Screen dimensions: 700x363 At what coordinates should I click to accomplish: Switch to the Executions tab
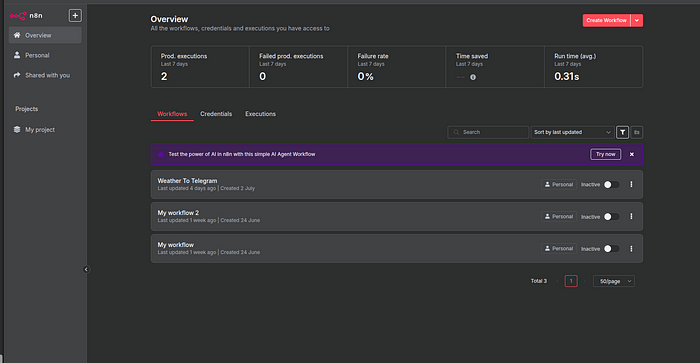(x=260, y=114)
